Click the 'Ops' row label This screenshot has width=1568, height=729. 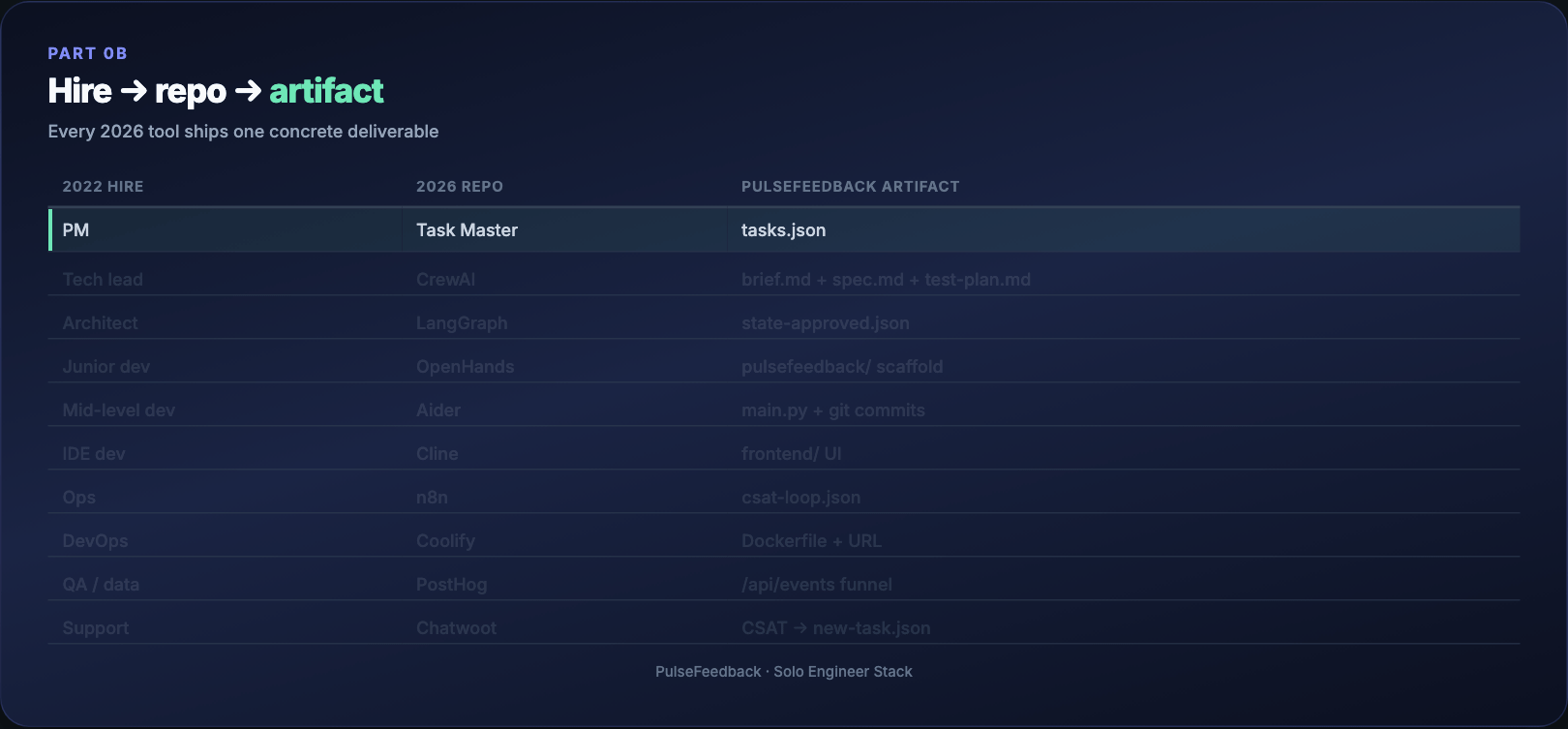pos(79,498)
